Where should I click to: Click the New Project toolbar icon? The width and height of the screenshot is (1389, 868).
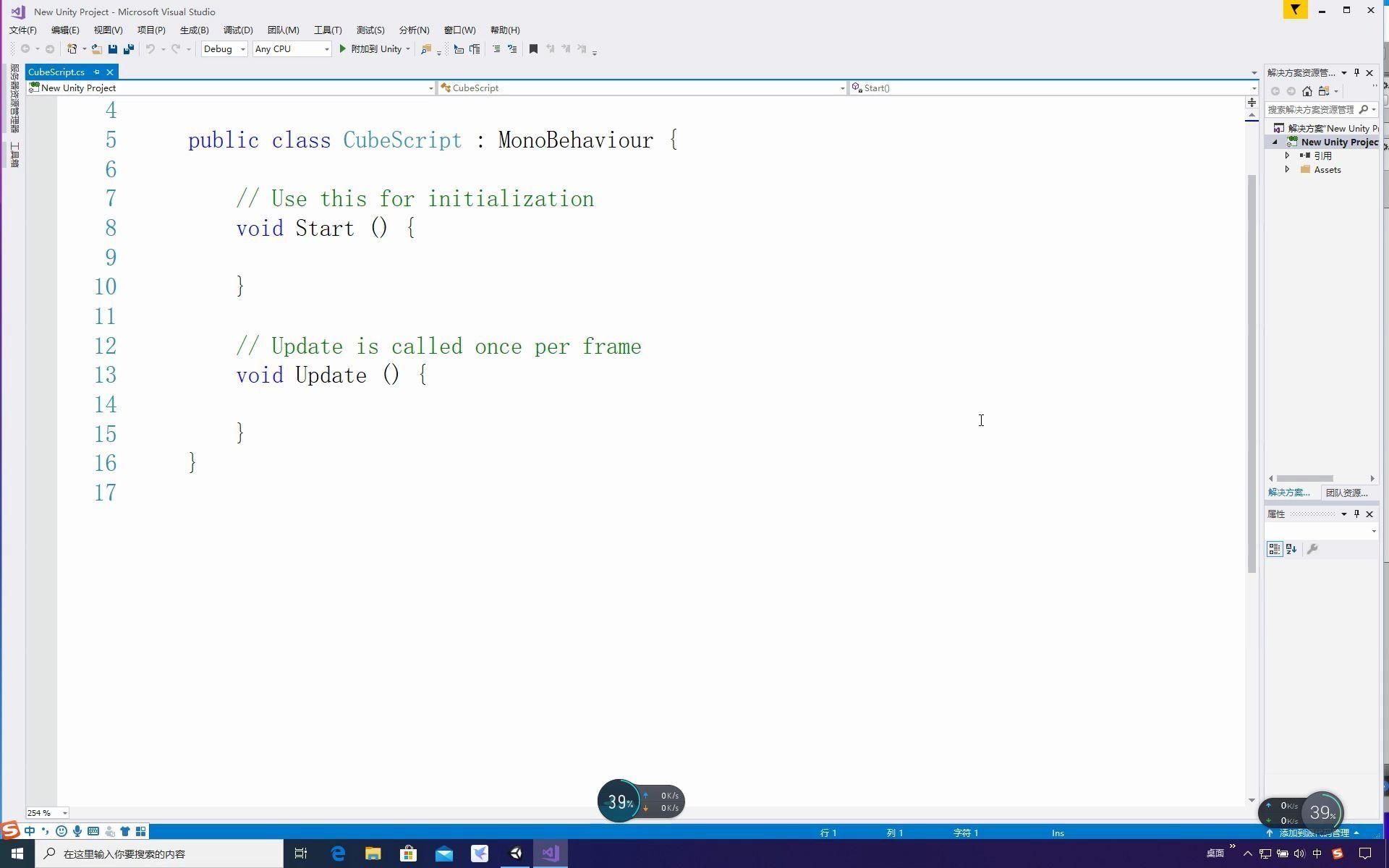tap(72, 49)
